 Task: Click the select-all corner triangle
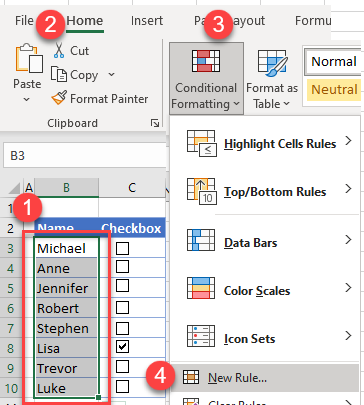pyautogui.click(x=14, y=189)
